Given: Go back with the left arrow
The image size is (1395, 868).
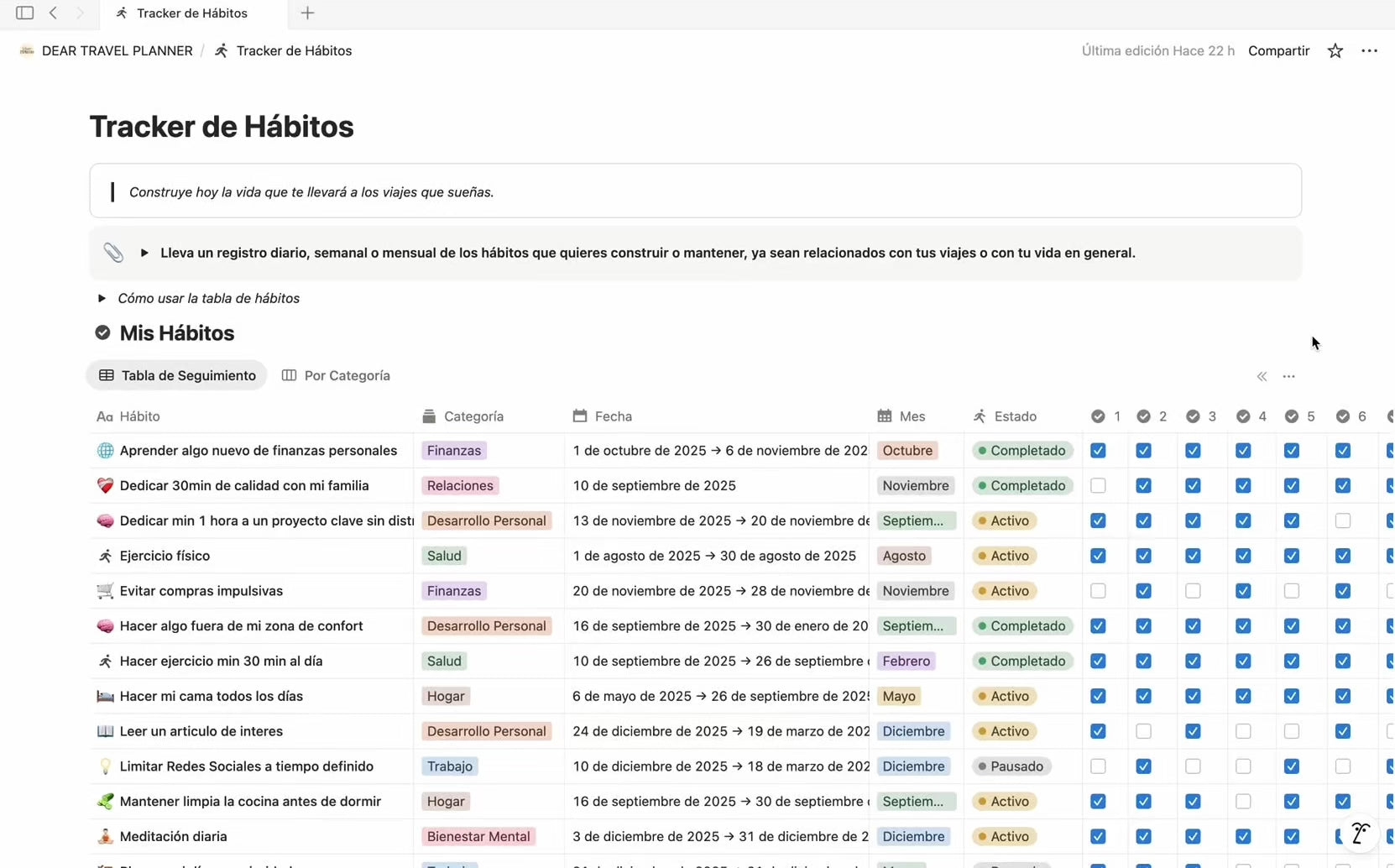Looking at the screenshot, I should (x=53, y=13).
